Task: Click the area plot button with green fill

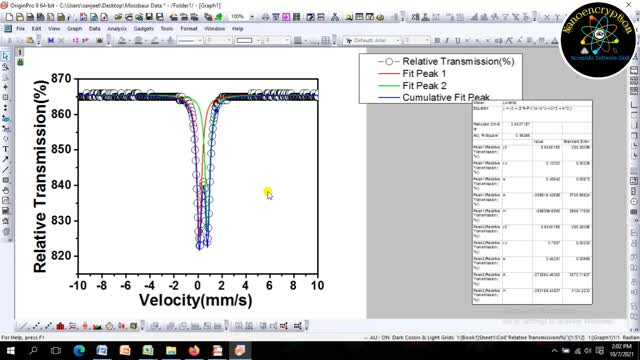Action: click(97, 326)
